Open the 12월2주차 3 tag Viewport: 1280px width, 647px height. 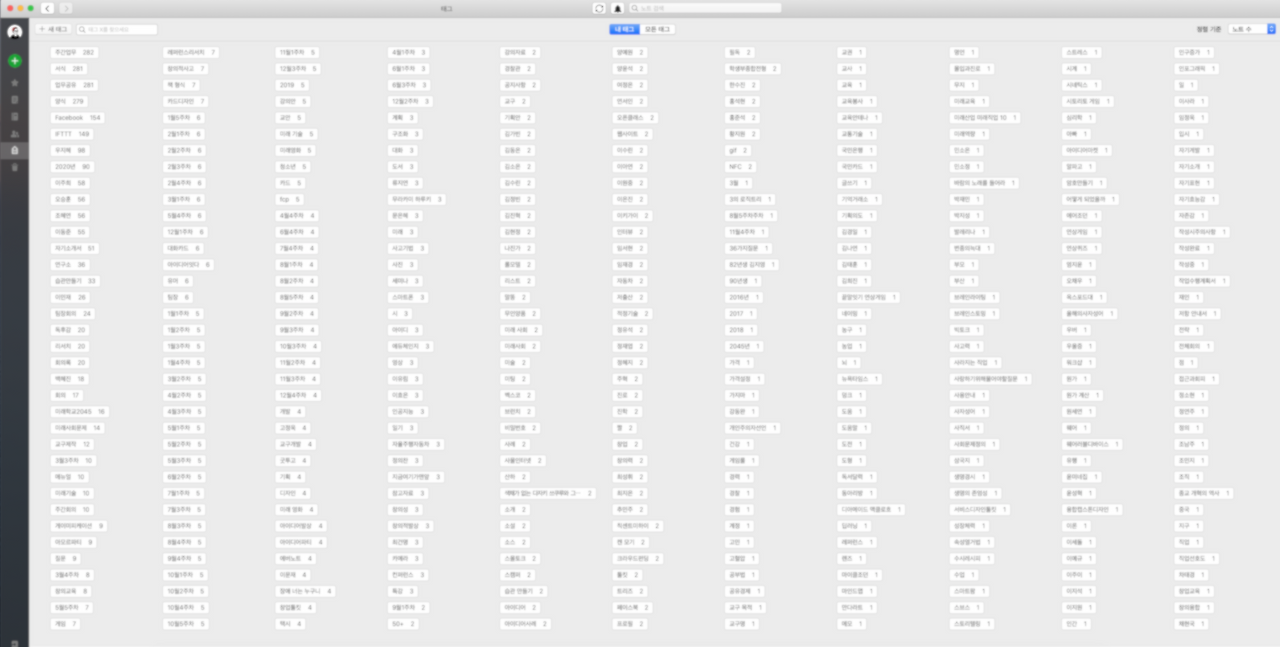click(x=410, y=101)
